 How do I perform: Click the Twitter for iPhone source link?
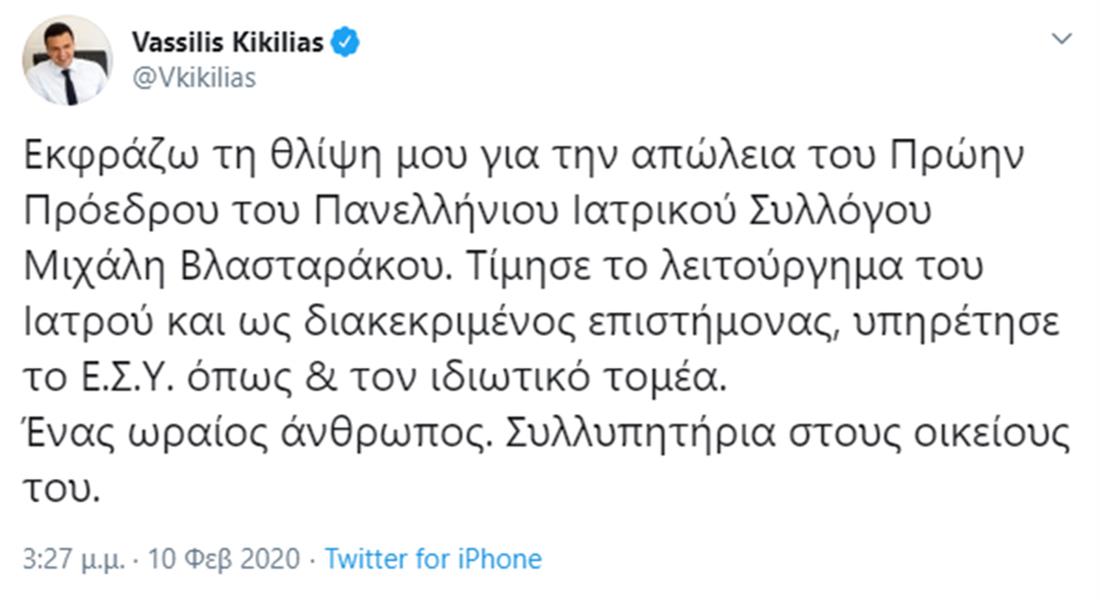pos(433,558)
